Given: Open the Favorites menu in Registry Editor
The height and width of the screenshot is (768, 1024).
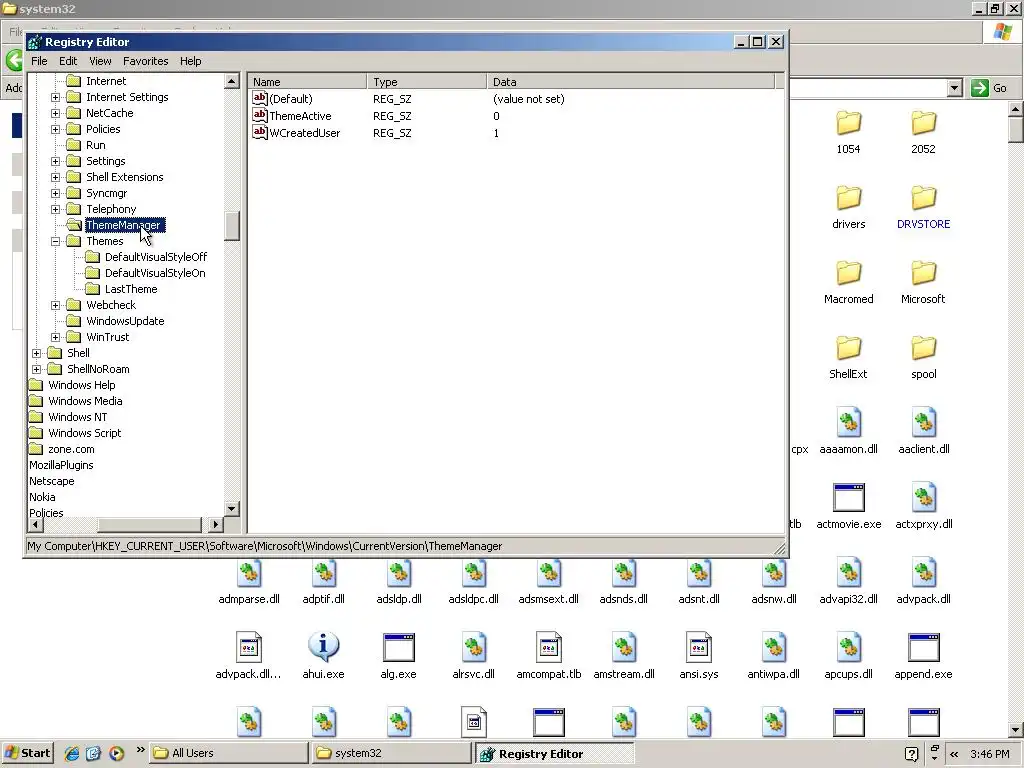Looking at the screenshot, I should [x=146, y=61].
